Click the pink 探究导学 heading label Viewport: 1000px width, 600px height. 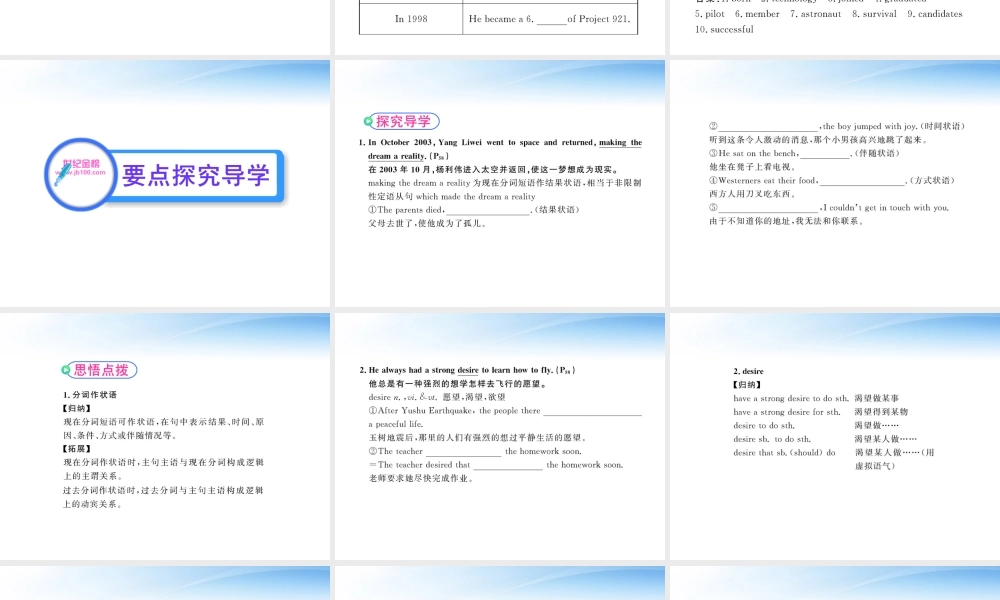click(403, 121)
